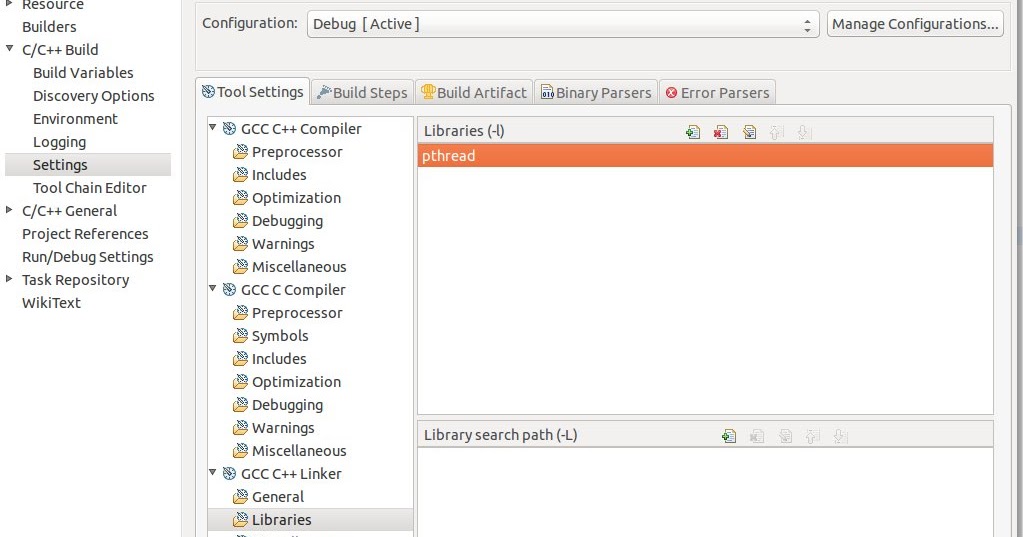Open the Error Parsers tab
Screen dimensions: 1023x537
[717, 93]
